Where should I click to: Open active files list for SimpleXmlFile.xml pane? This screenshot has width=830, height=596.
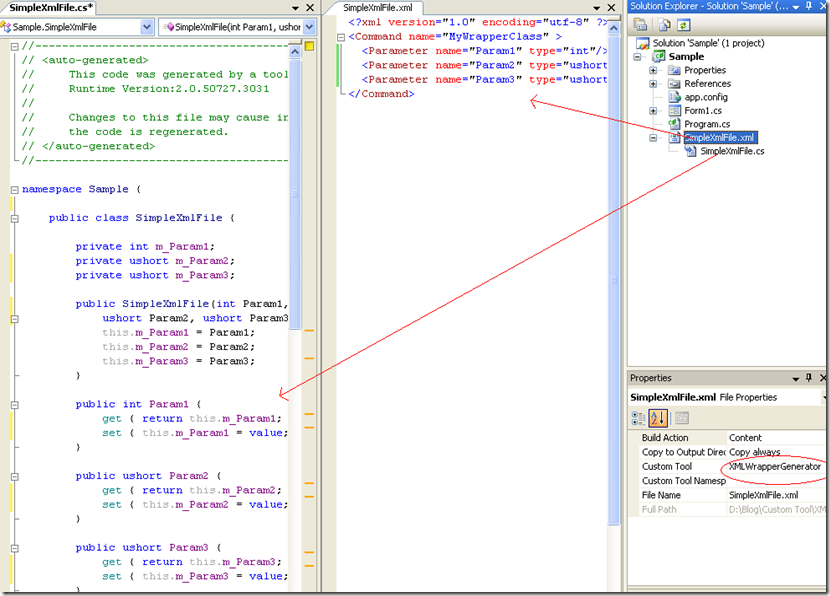click(597, 8)
